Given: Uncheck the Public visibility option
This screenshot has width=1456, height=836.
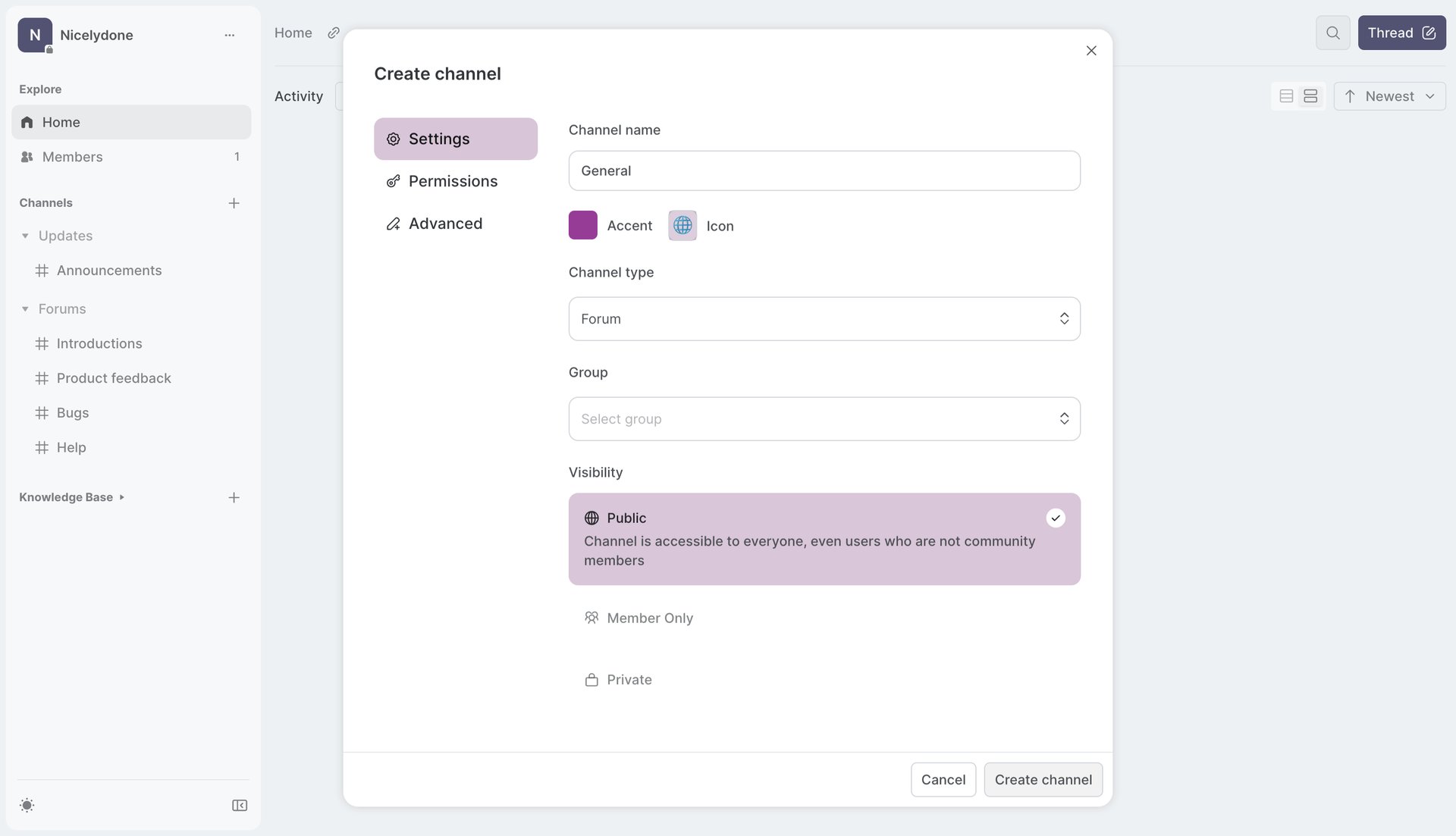Looking at the screenshot, I should pyautogui.click(x=1056, y=518).
